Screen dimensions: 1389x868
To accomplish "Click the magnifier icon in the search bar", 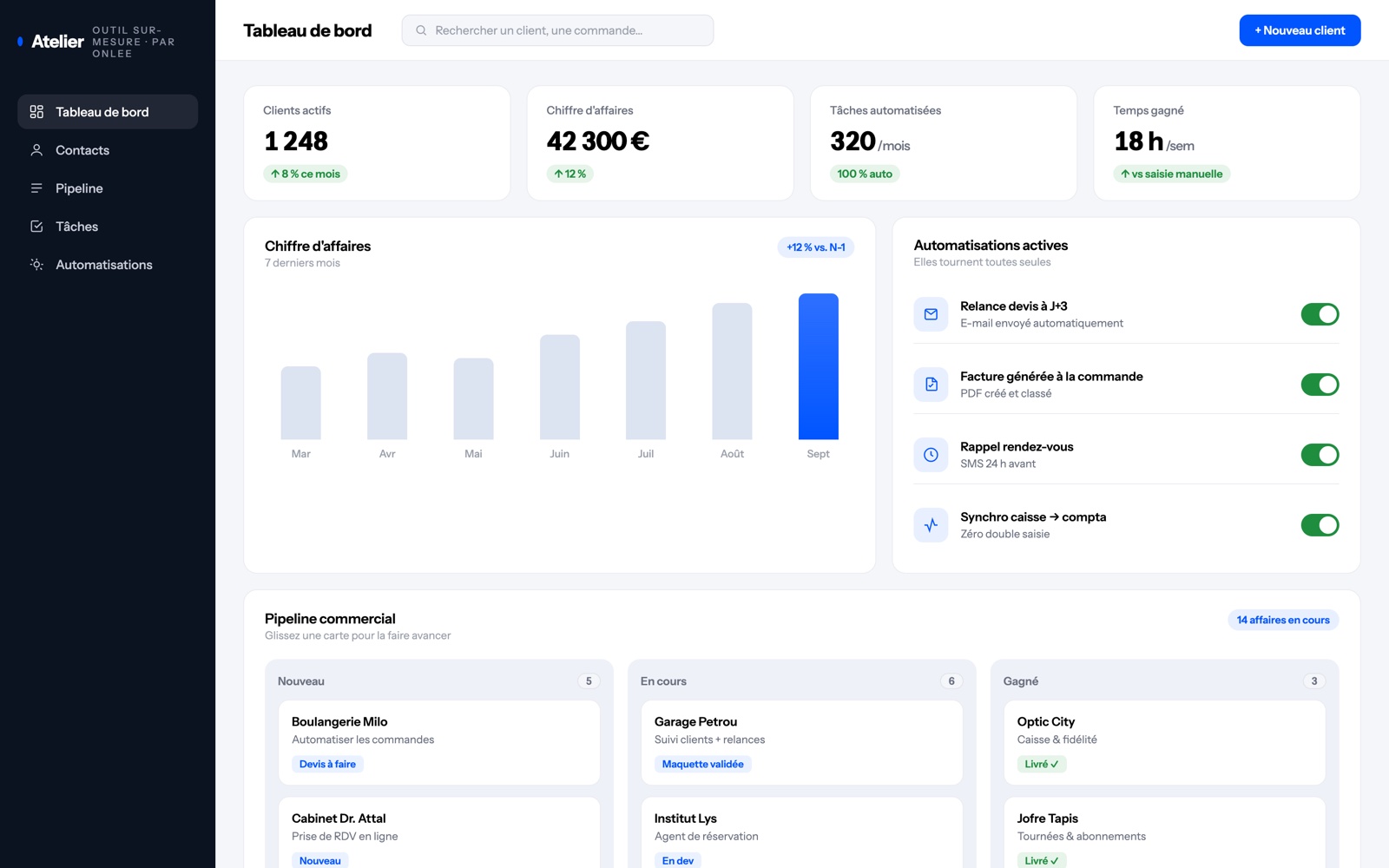I will (x=421, y=30).
